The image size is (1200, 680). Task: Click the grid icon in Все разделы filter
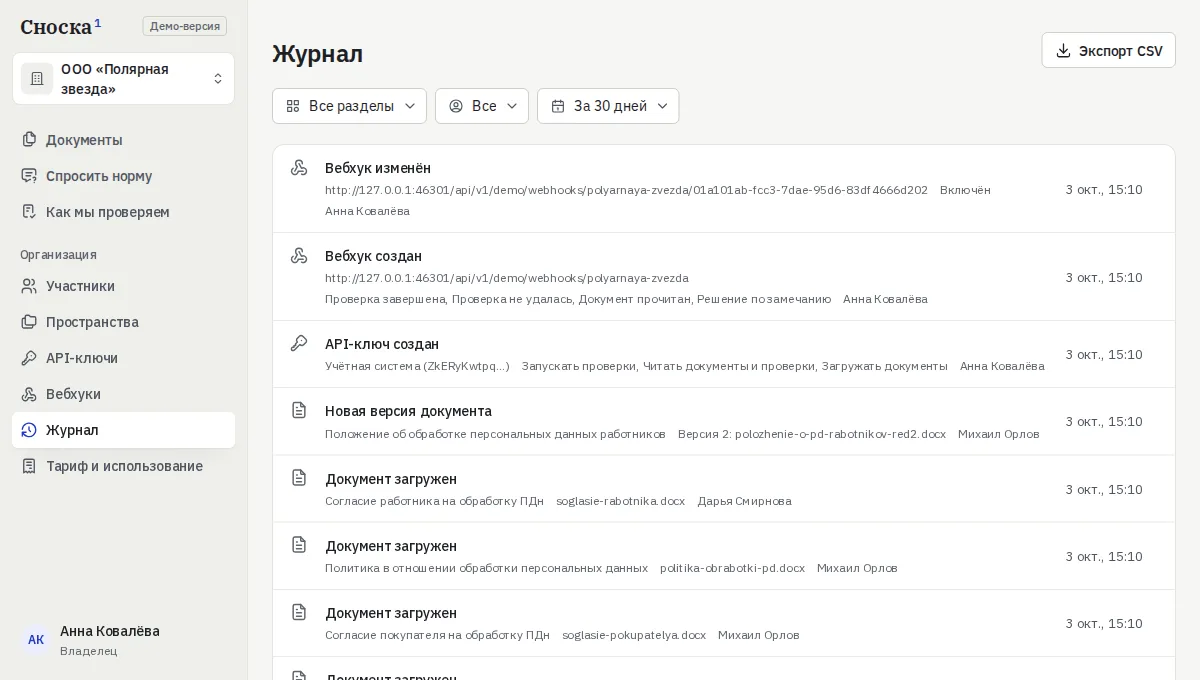pos(293,106)
